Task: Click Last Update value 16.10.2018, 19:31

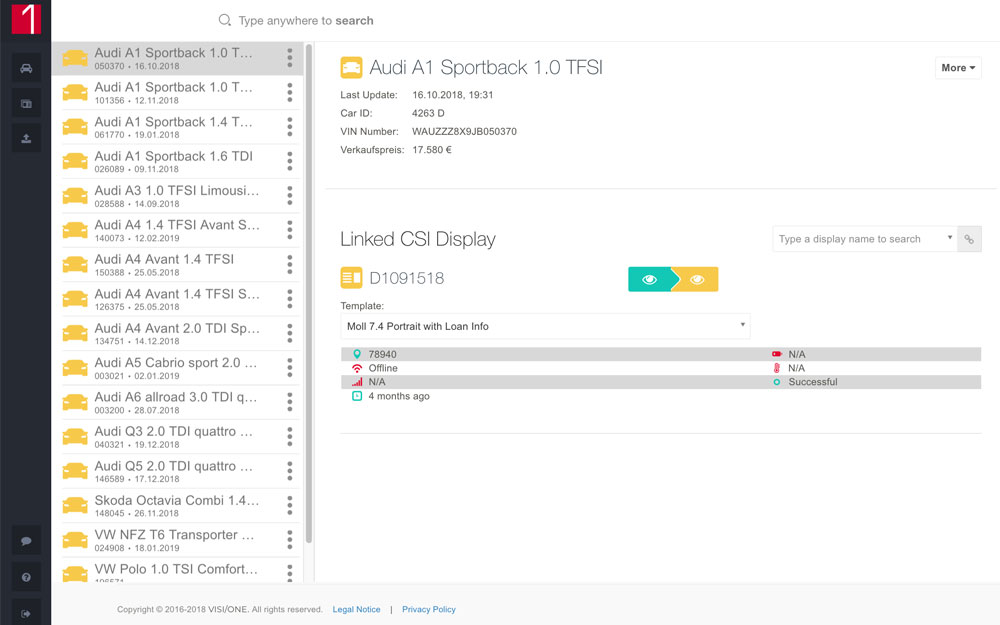Action: click(x=452, y=95)
